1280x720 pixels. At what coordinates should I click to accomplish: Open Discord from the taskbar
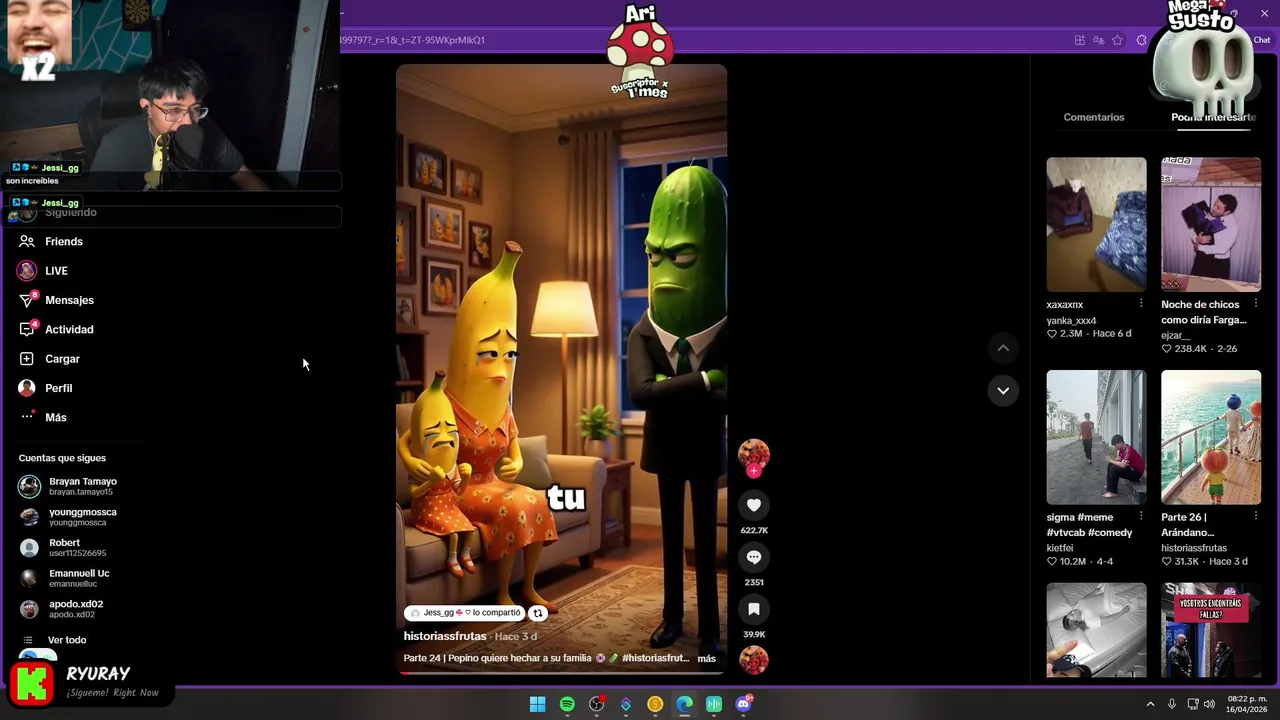coord(743,704)
